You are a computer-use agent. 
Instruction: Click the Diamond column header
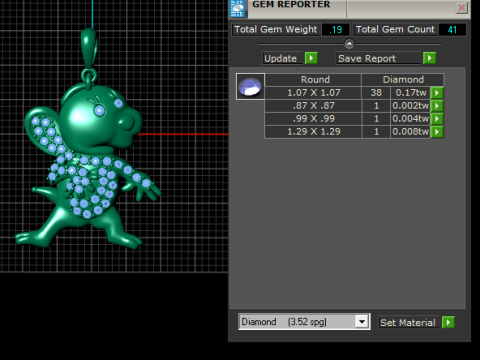[403, 80]
